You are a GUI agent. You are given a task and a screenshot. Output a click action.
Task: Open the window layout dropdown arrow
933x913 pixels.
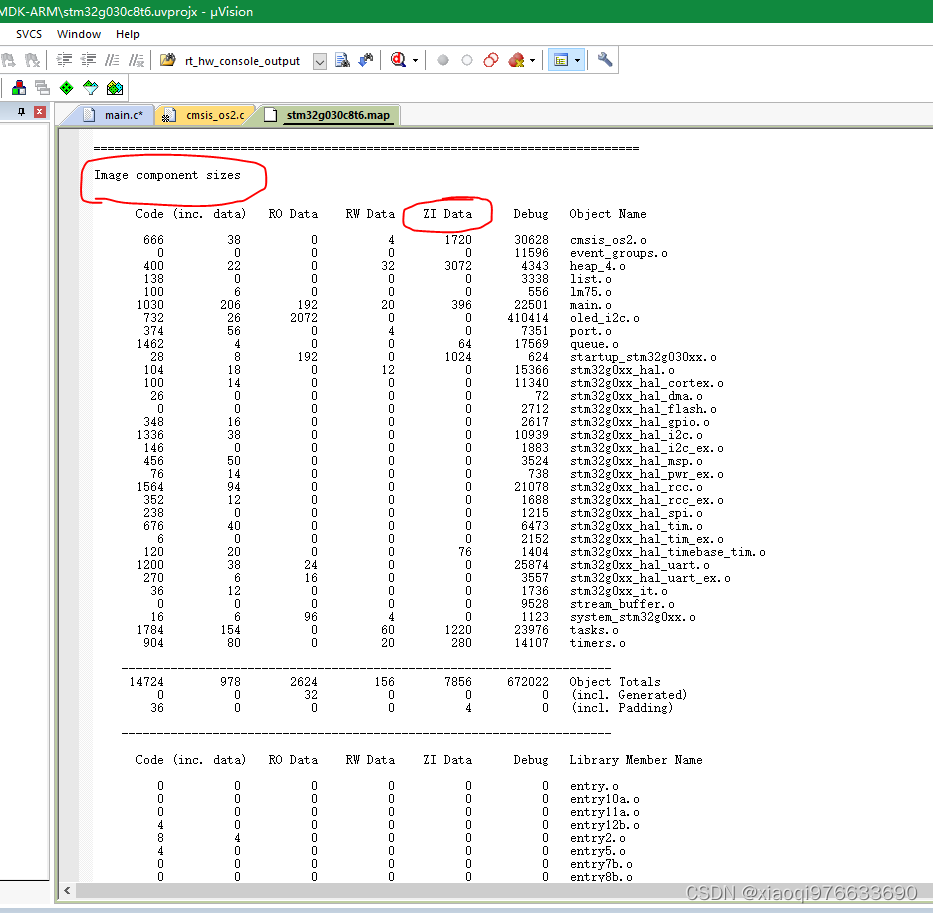tap(577, 61)
